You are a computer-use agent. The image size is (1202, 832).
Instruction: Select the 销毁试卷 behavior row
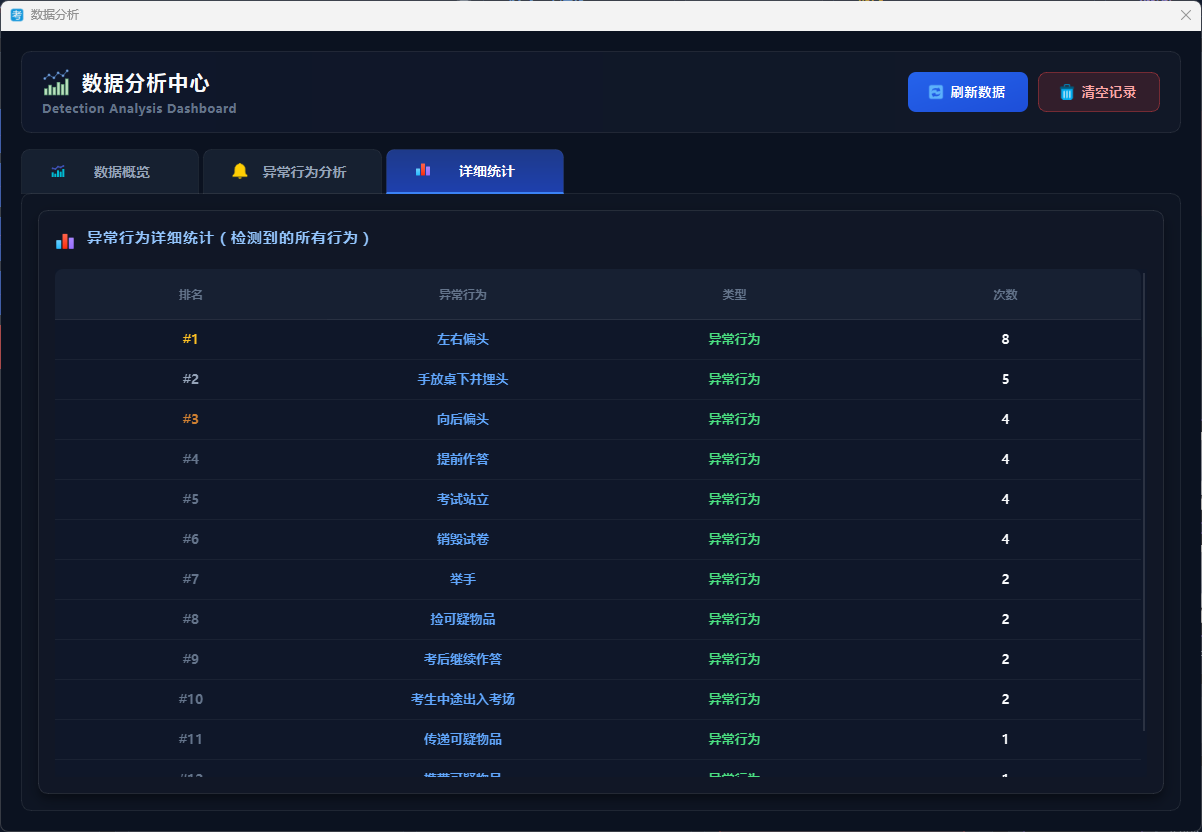pyautogui.click(x=463, y=539)
